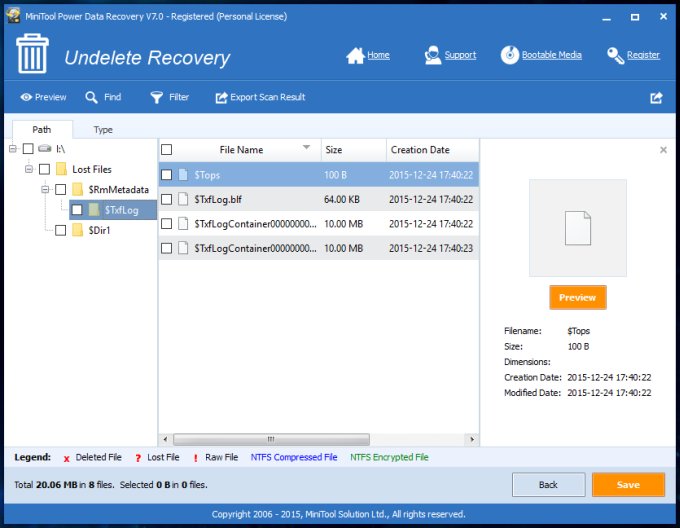This screenshot has height=528, width=680.
Task: Open the Bootable Media link
Action: [552, 55]
